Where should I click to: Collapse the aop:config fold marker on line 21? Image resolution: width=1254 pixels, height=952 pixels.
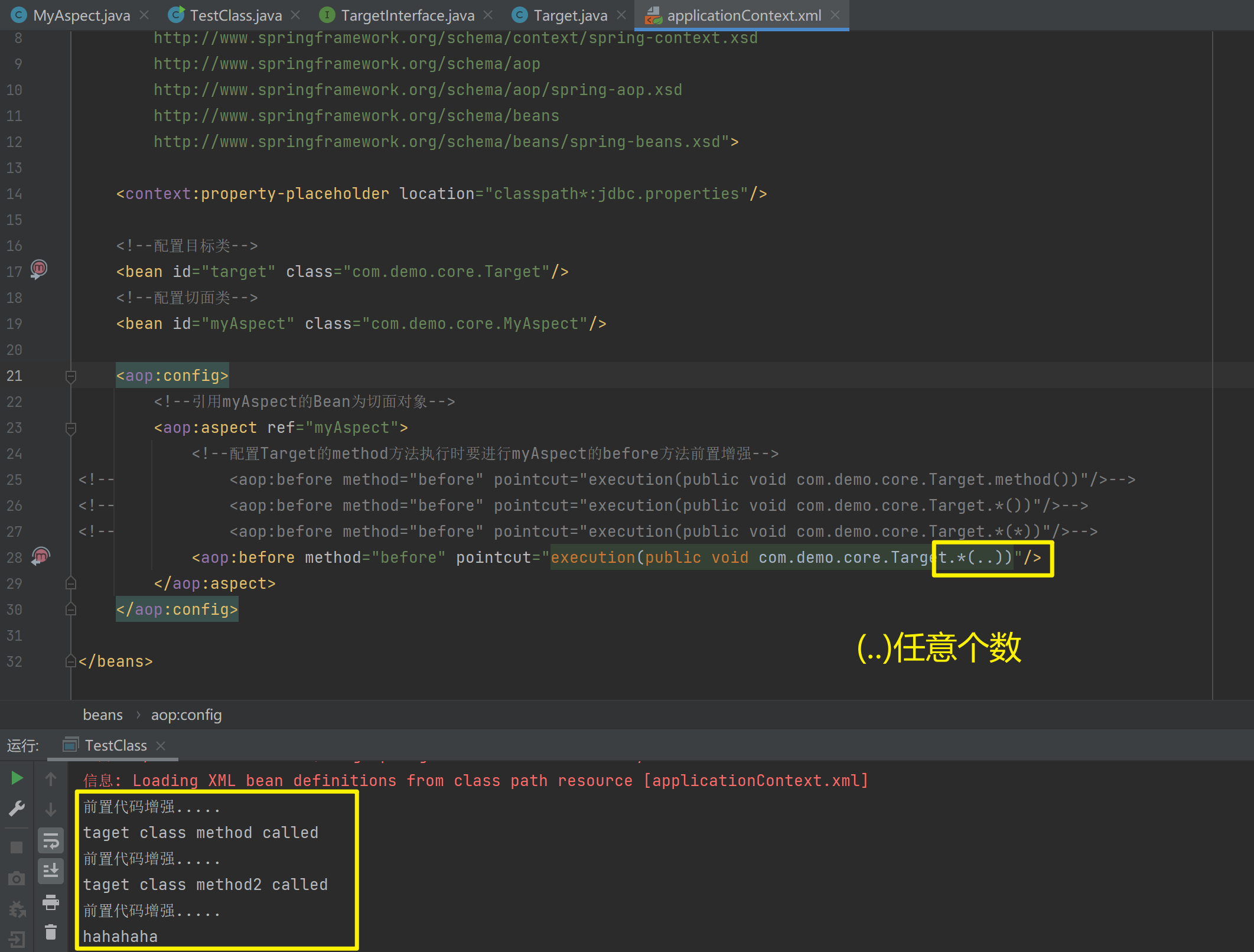click(x=71, y=376)
